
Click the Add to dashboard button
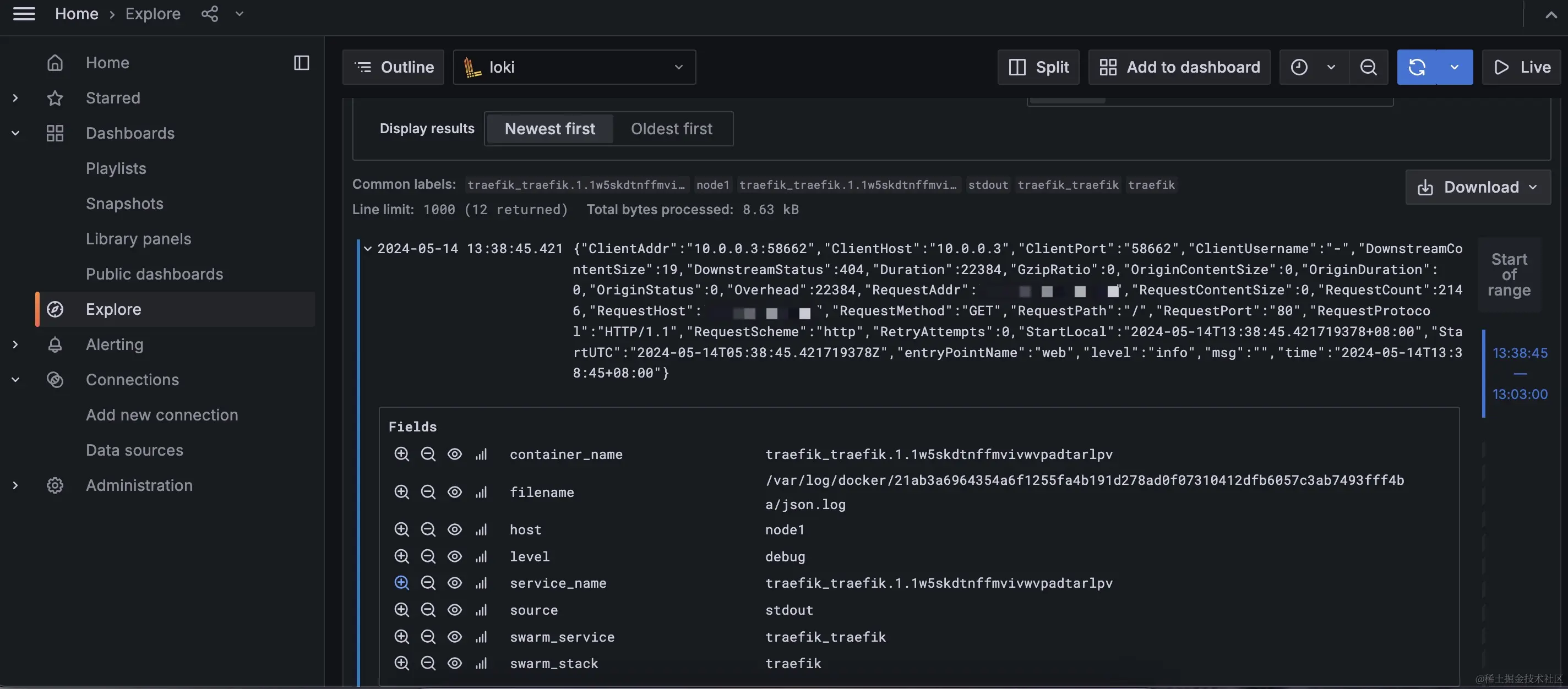(1179, 67)
